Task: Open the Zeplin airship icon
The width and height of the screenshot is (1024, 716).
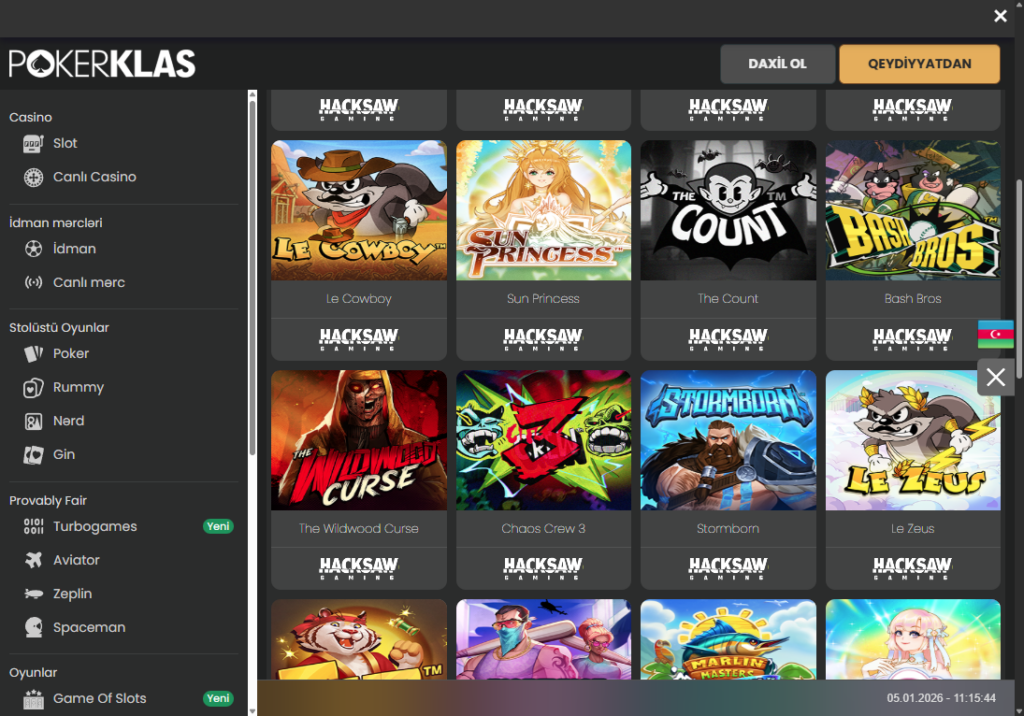Action: click(x=33, y=594)
